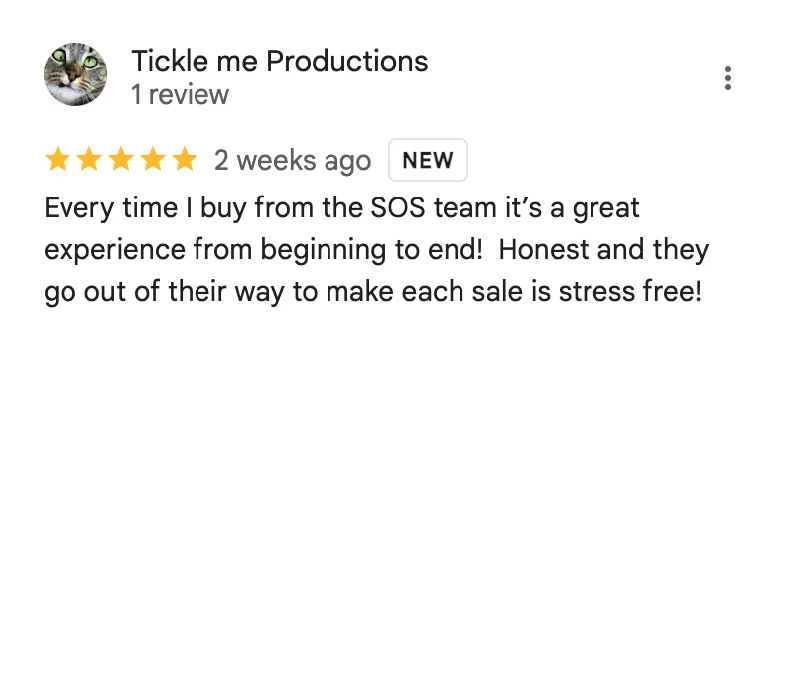Click the word "great" in the review
Image resolution: width=788 pixels, height=674 pixels.
point(605,209)
